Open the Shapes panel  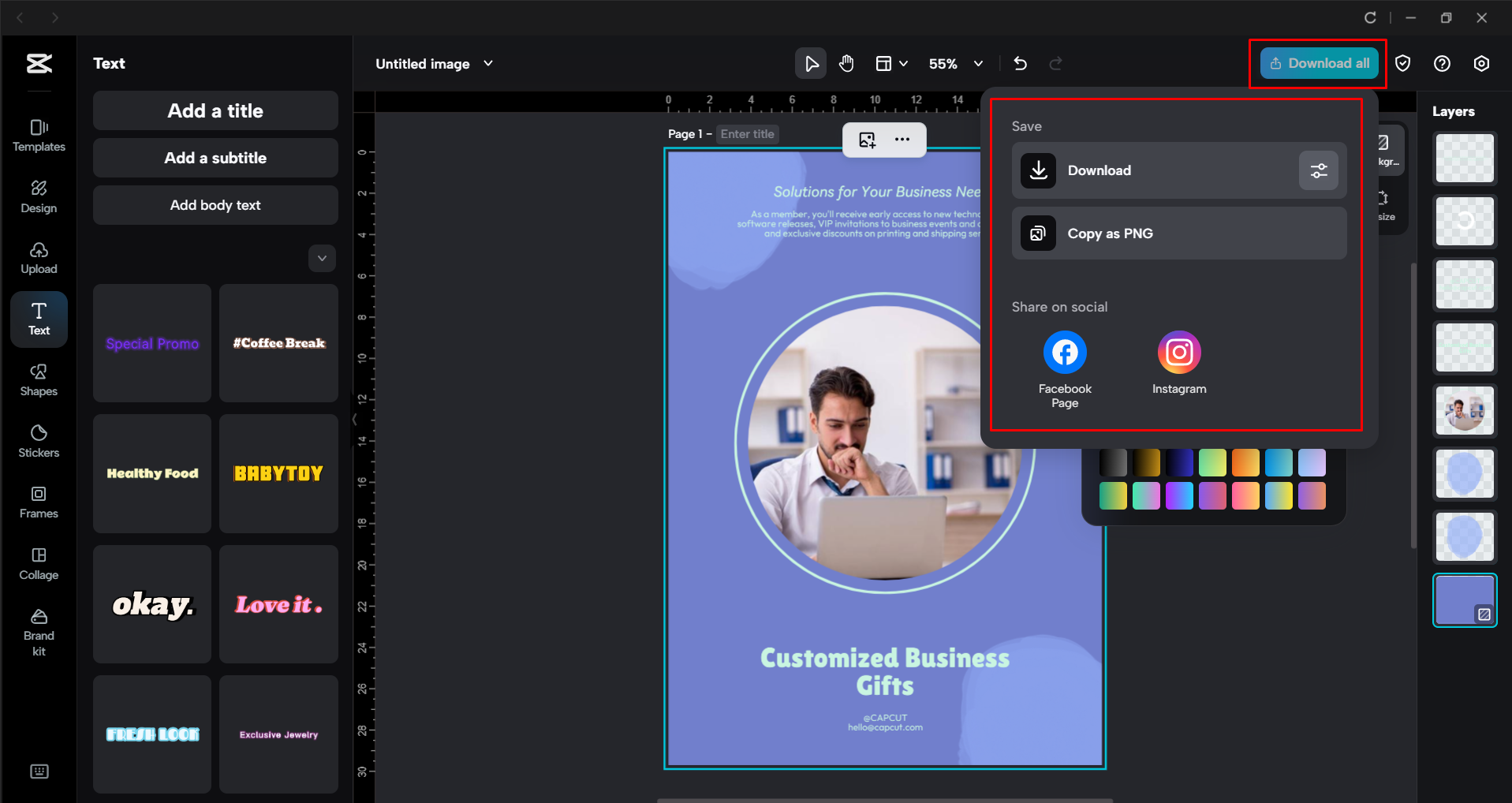(x=38, y=380)
